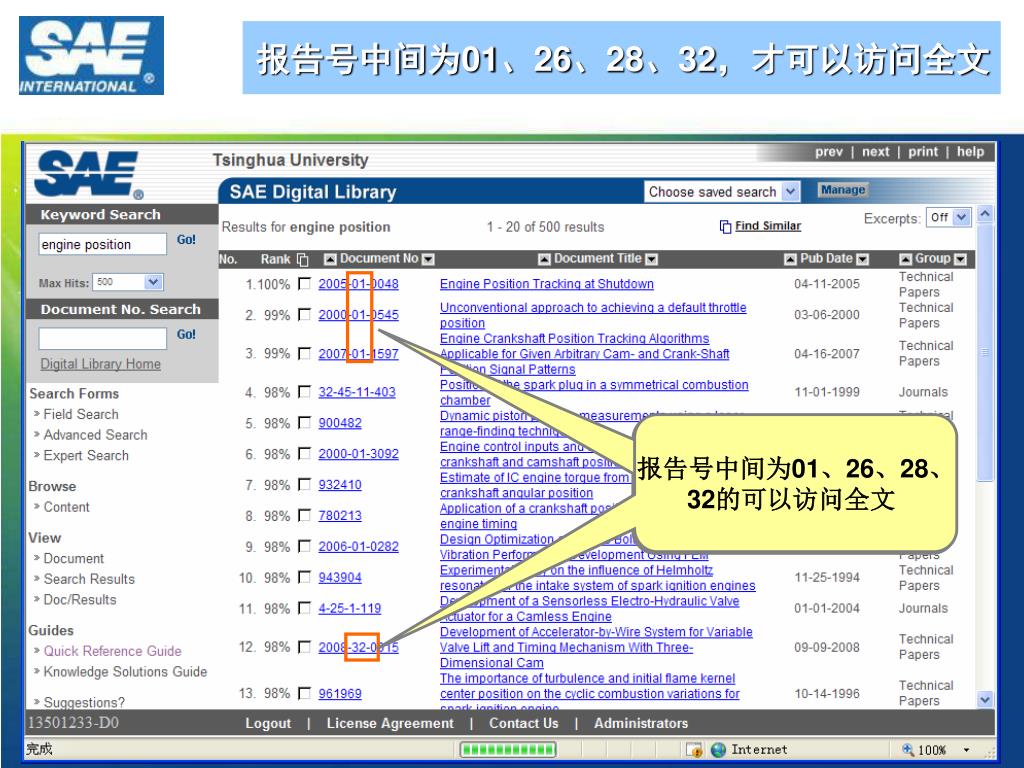Click the select-all icon next to Rank
This screenshot has width=1024, height=768.
click(302, 259)
